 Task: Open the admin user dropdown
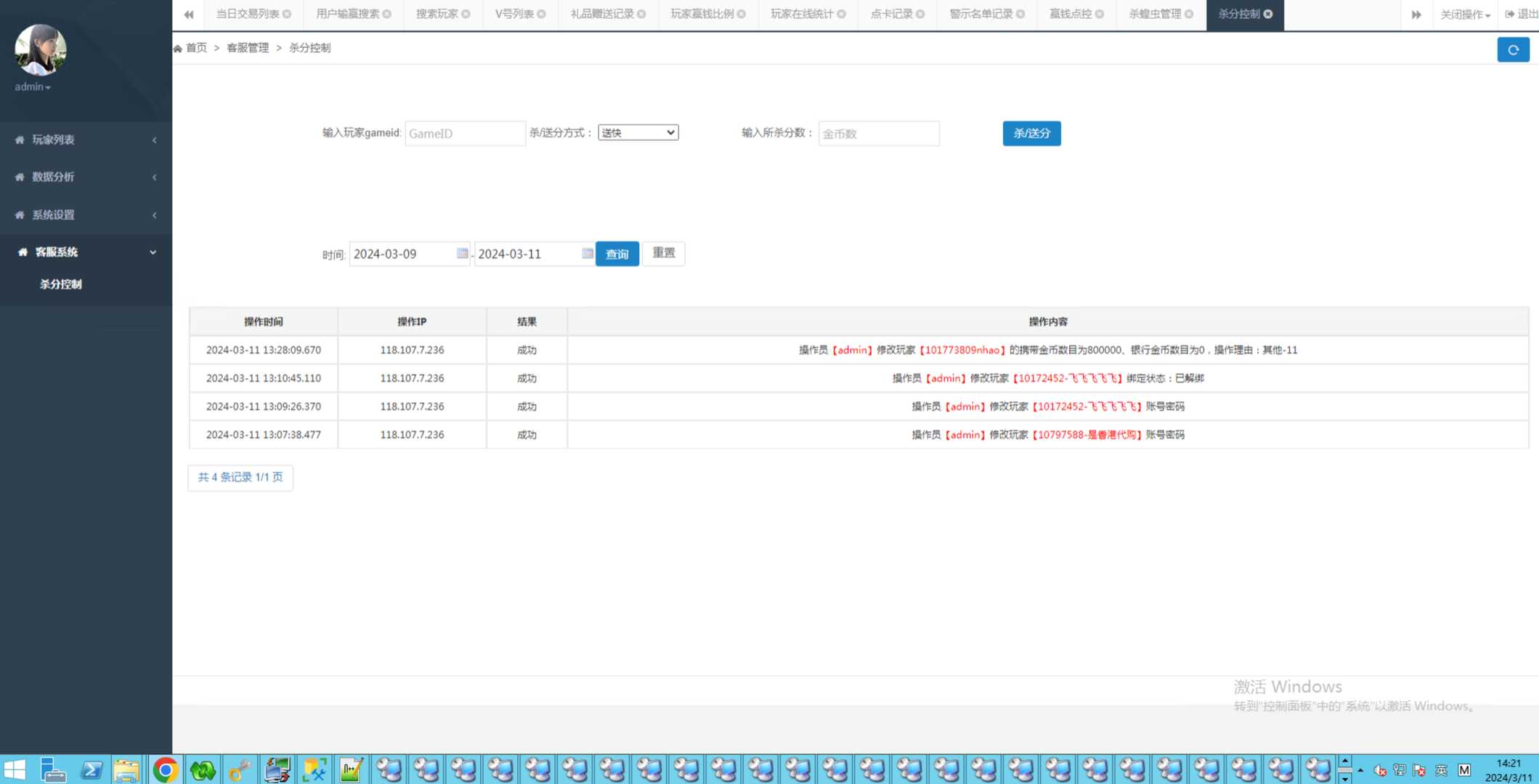coord(33,86)
